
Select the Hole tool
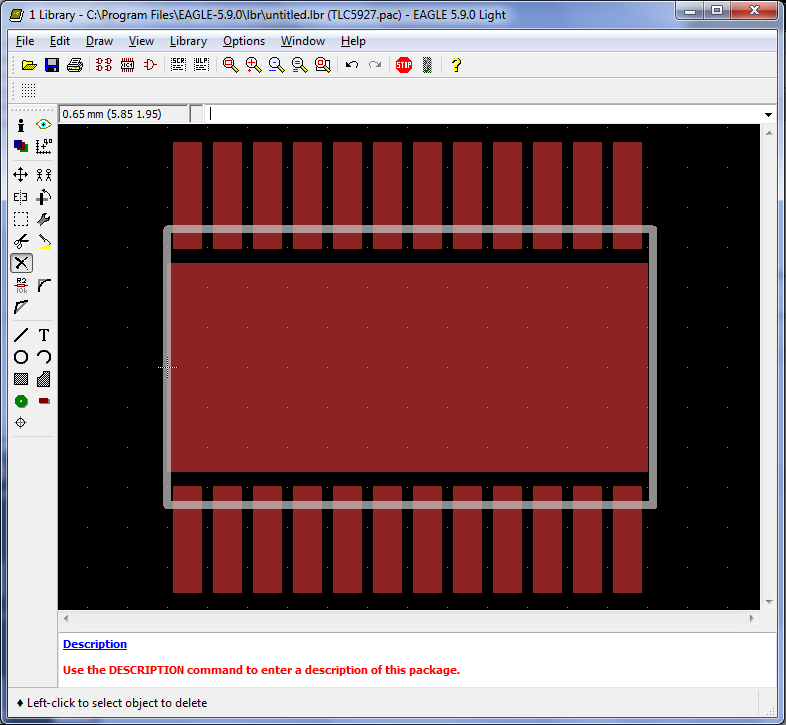(21, 423)
